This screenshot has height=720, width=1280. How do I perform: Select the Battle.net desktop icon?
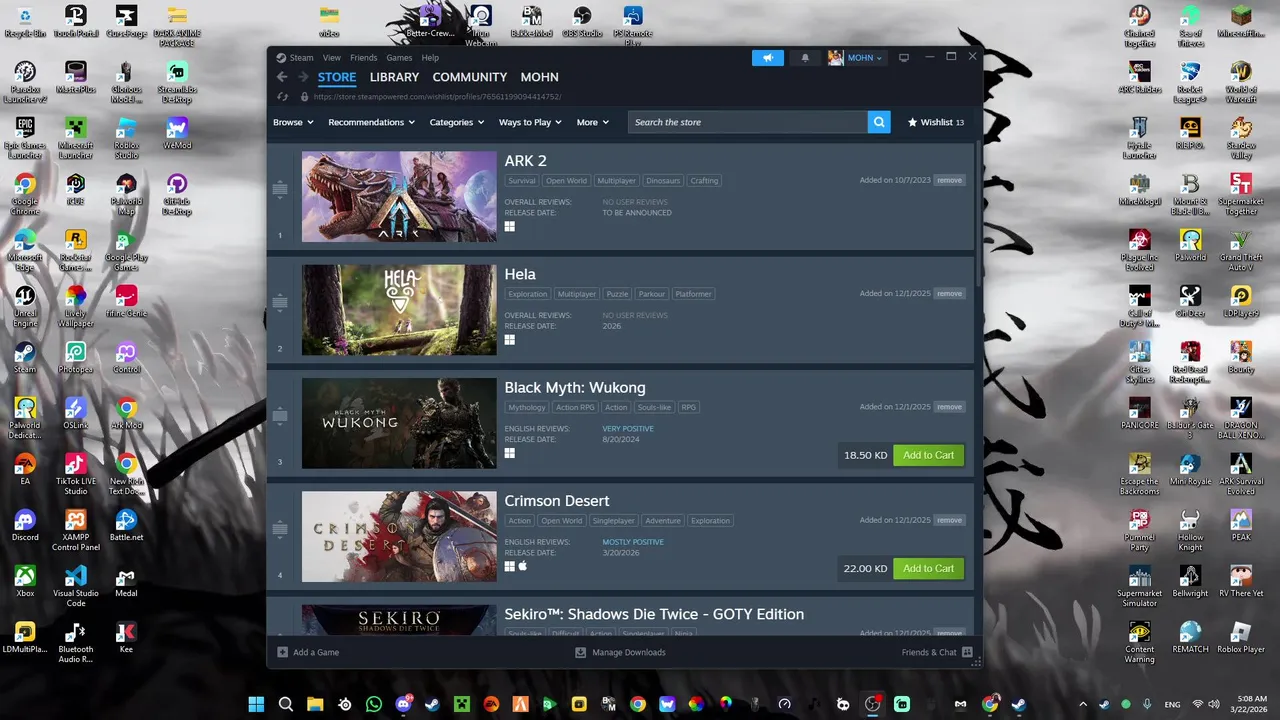(126, 525)
